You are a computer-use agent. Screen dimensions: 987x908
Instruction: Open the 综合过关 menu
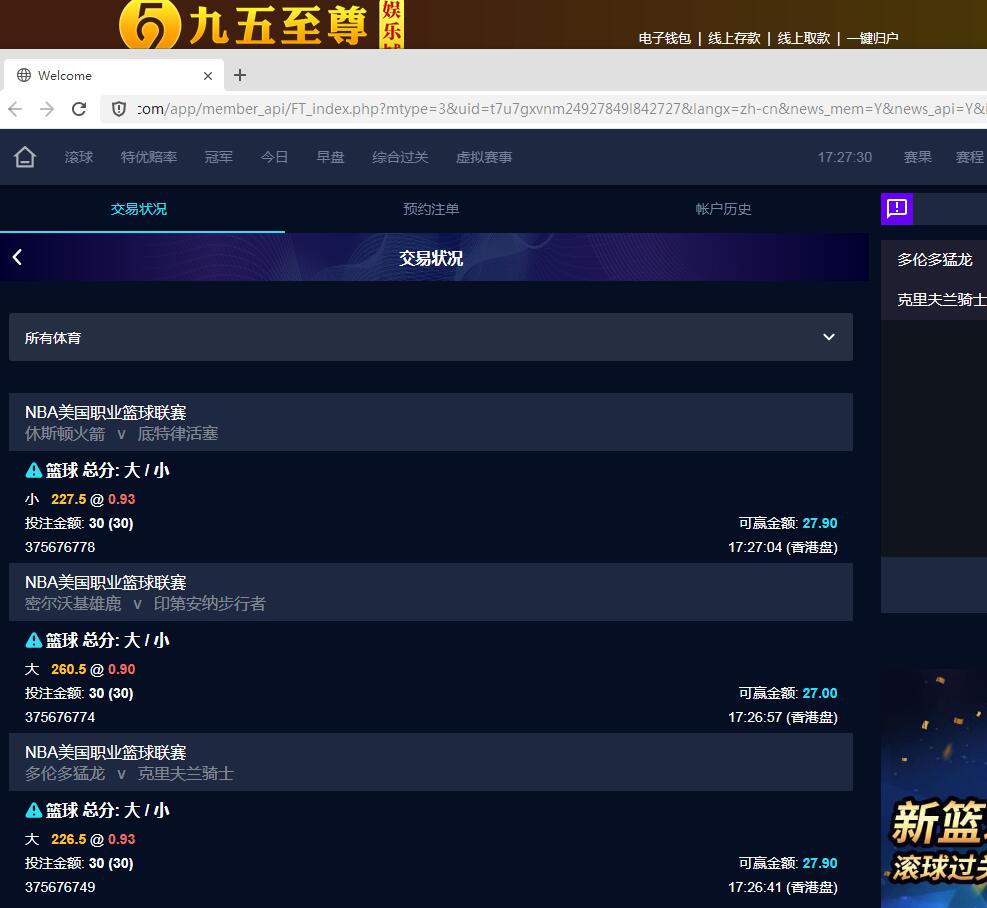(400, 157)
